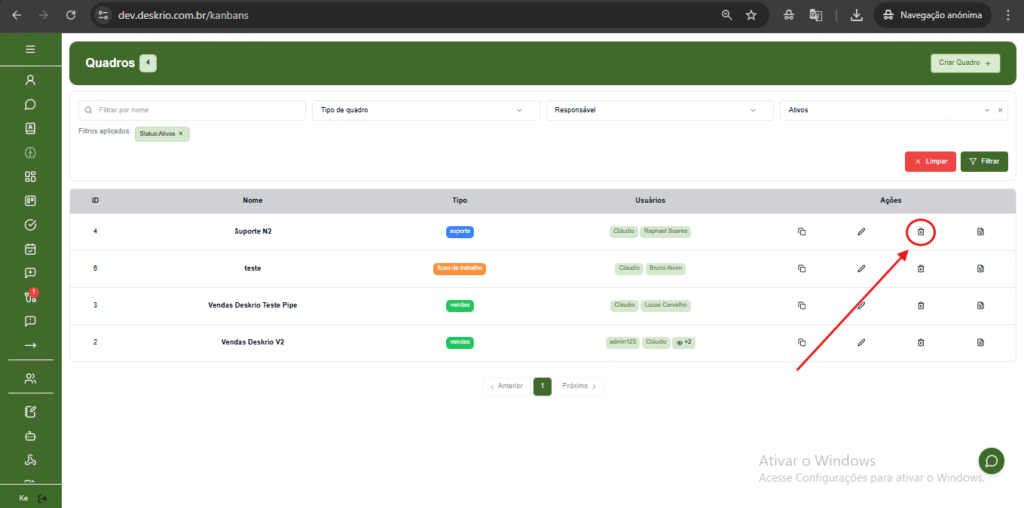Show the +2 hidden users on Vendas Deskrio V2
Screen dimensions: 1024x508
click(684, 342)
